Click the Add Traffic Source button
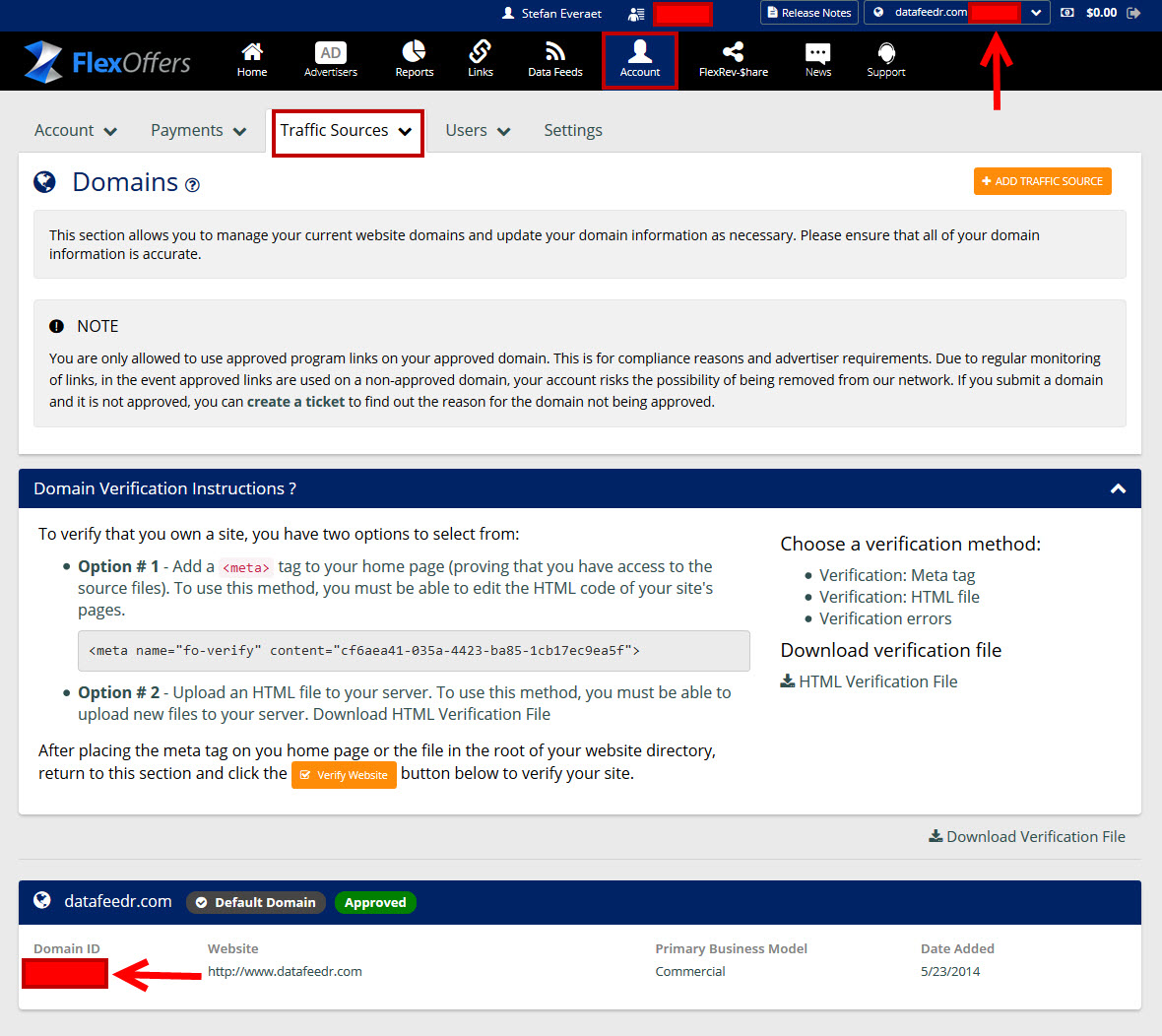This screenshot has height=1036, width=1162. [x=1042, y=181]
